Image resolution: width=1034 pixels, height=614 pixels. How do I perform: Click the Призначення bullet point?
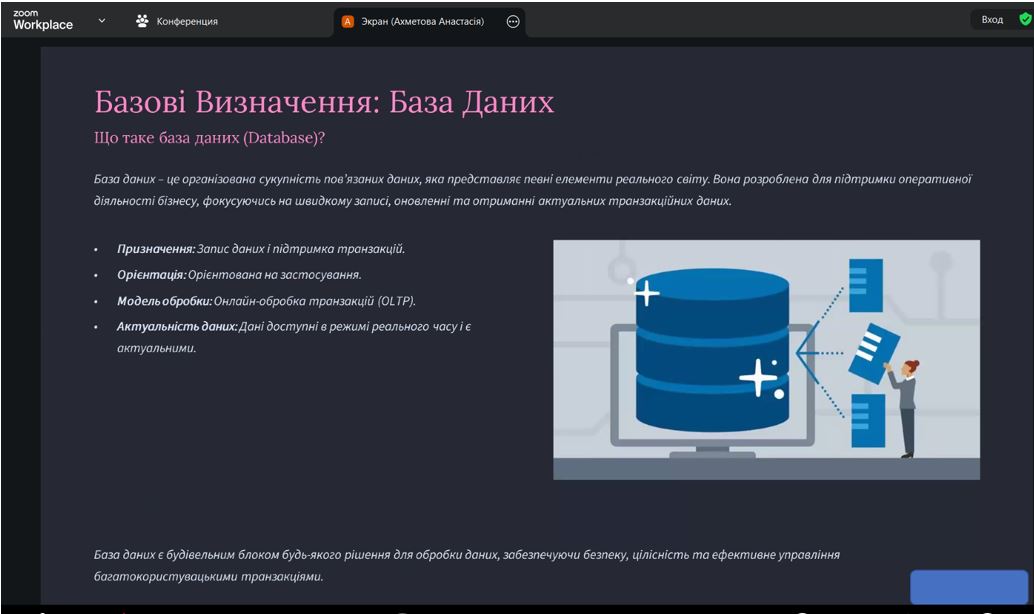click(x=260, y=249)
